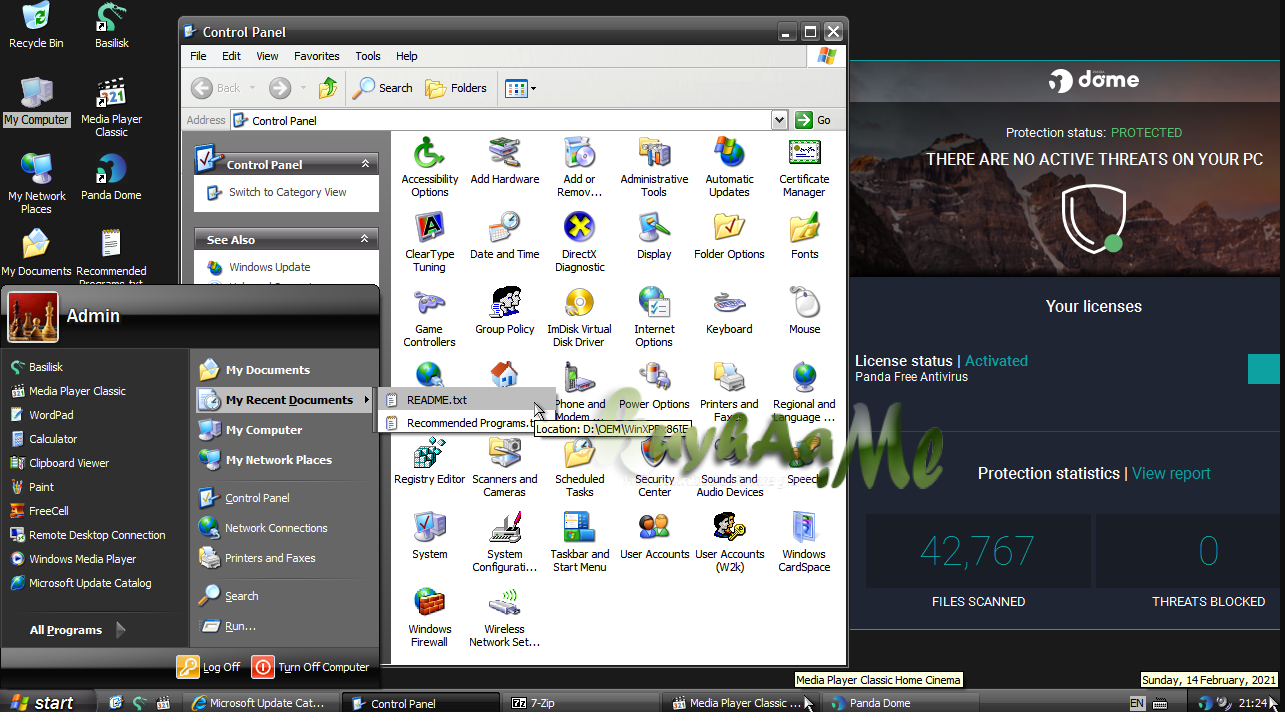Viewport: 1285px width, 712px height.
Task: Click the EN language indicator in tray
Action: pyautogui.click(x=1137, y=703)
